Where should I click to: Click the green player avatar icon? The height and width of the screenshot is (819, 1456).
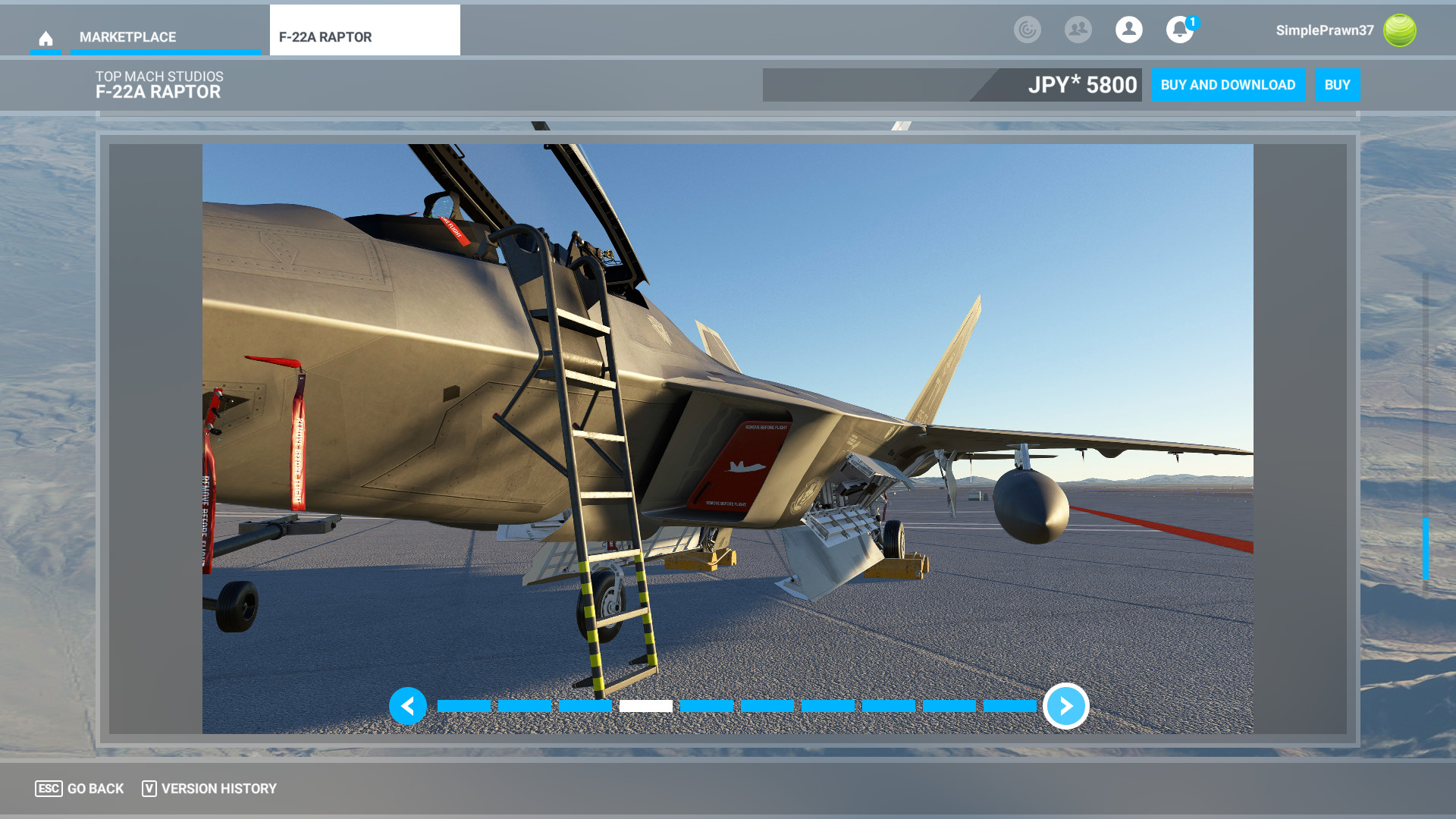click(1399, 30)
